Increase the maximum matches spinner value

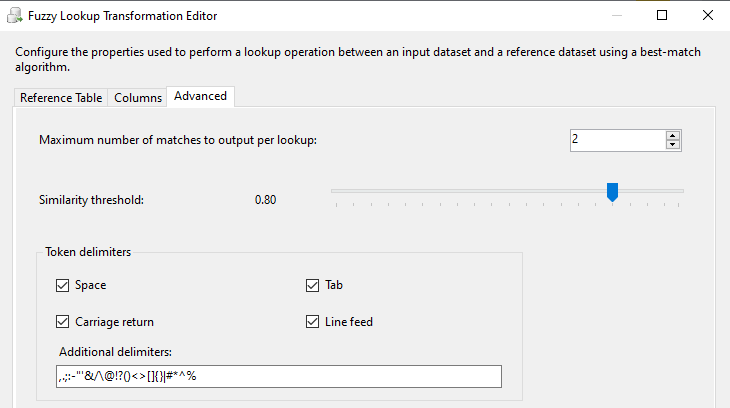tap(673, 135)
